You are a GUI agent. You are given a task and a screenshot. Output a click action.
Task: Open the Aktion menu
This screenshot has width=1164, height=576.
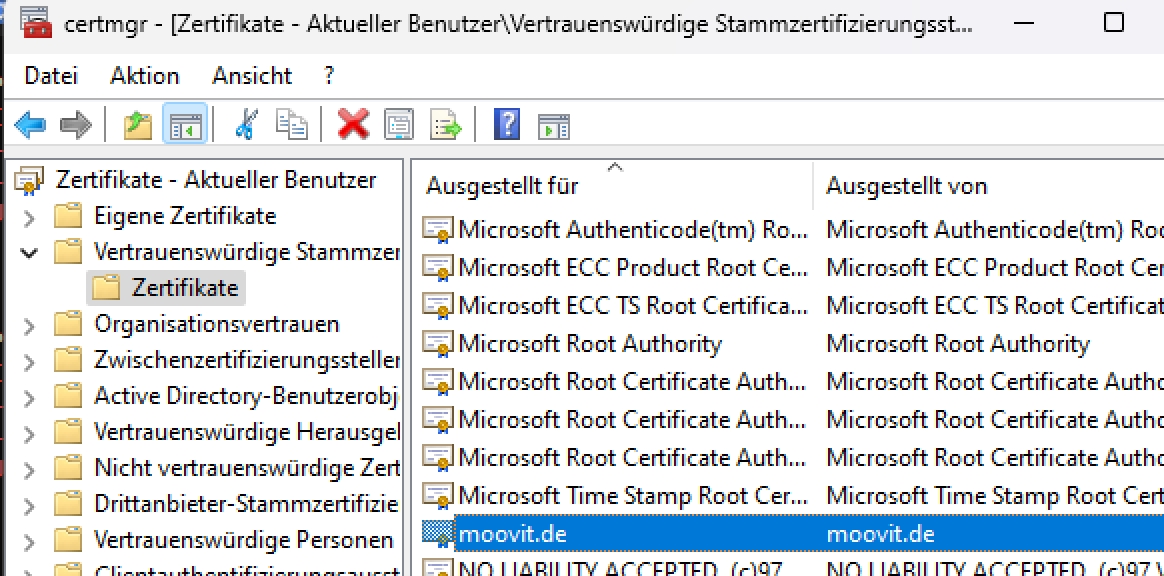[x=145, y=76]
